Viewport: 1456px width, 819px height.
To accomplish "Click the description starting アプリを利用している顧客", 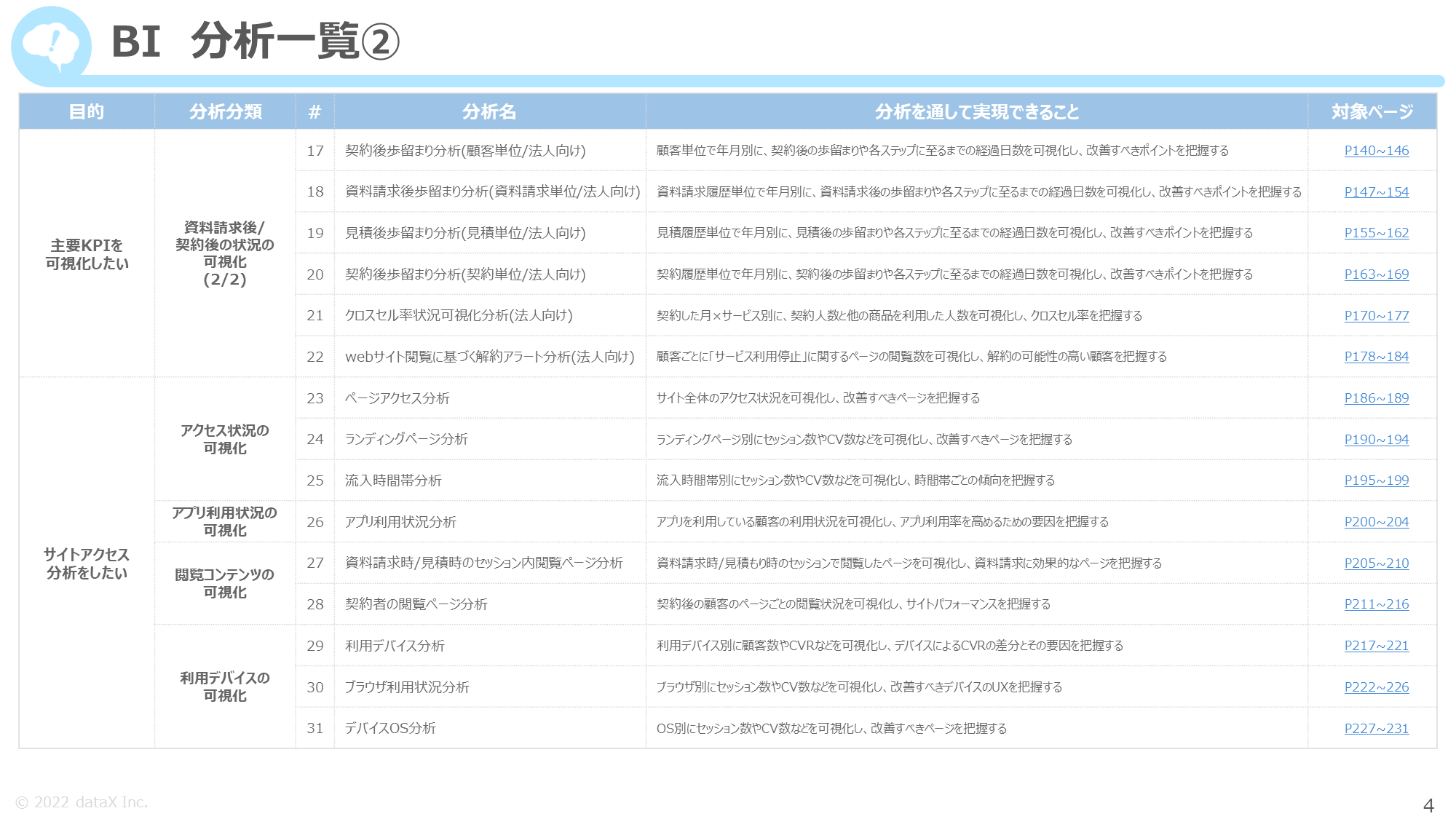I will coord(882,522).
